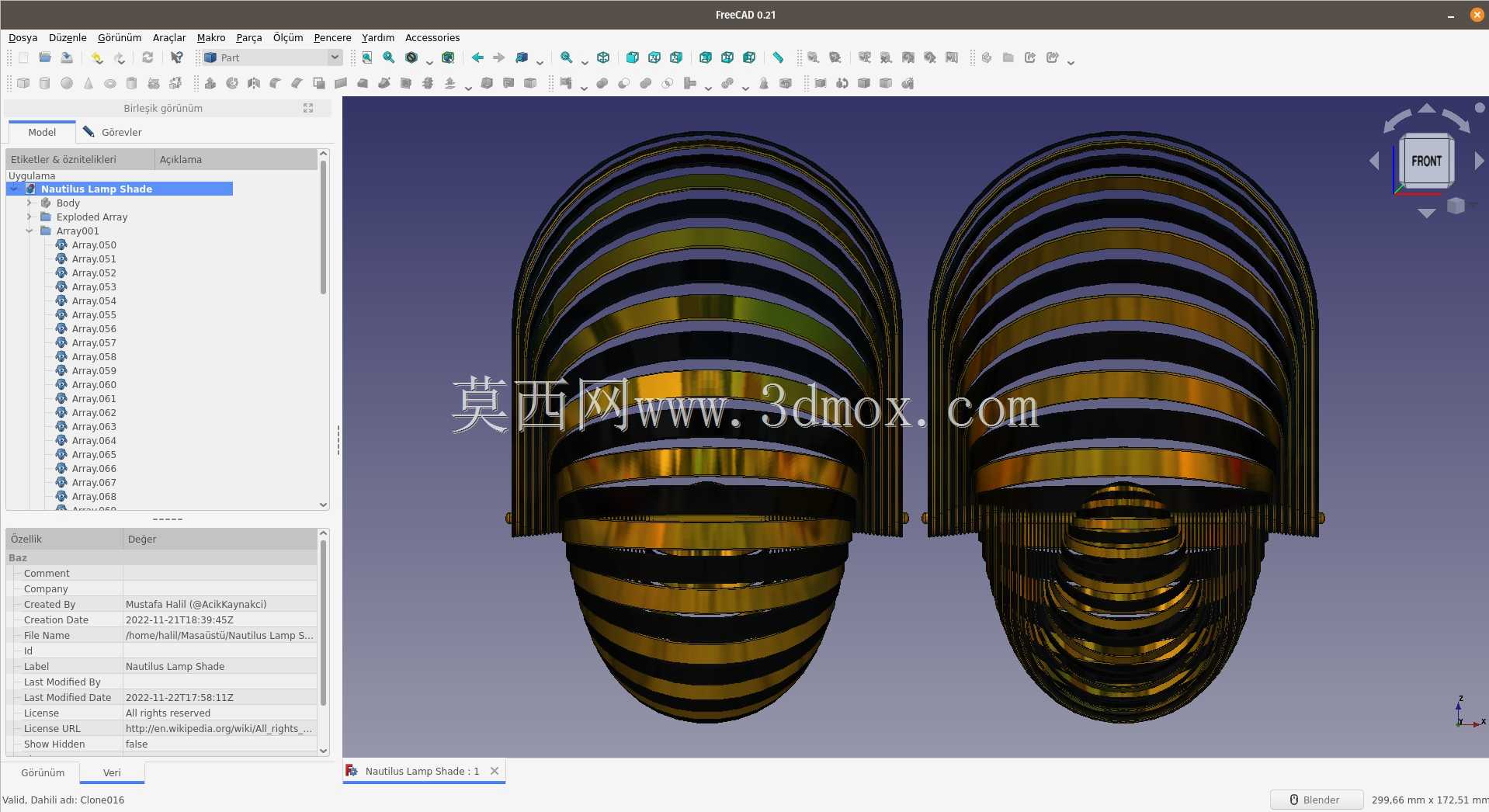This screenshot has height=812, width=1489.
Task: Create a torus primitive
Action: coord(110,83)
